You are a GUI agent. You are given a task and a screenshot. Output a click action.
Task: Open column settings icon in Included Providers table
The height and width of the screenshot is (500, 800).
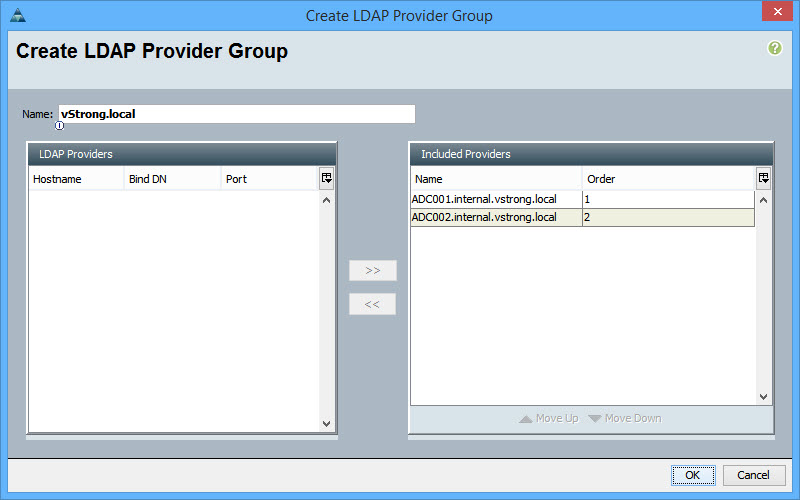click(763, 178)
